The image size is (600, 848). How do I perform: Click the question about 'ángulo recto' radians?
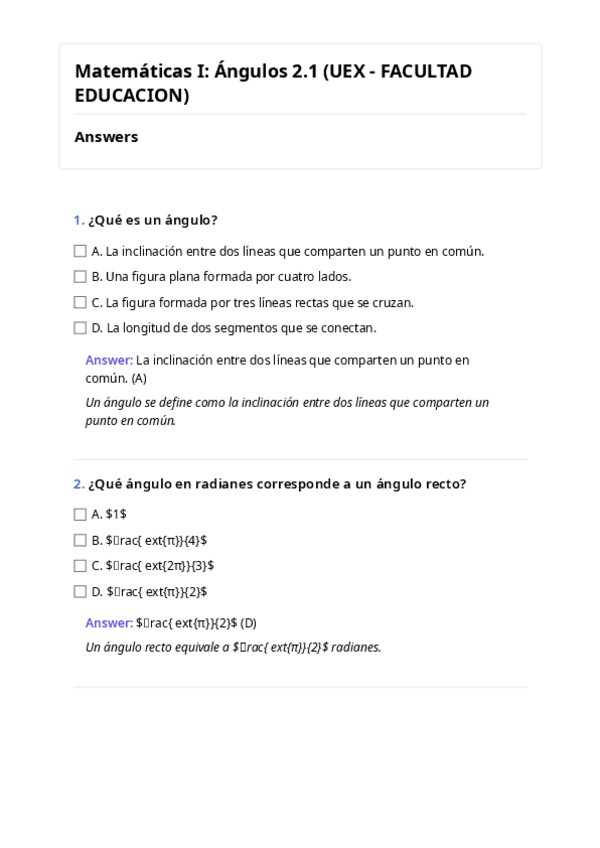(x=277, y=484)
